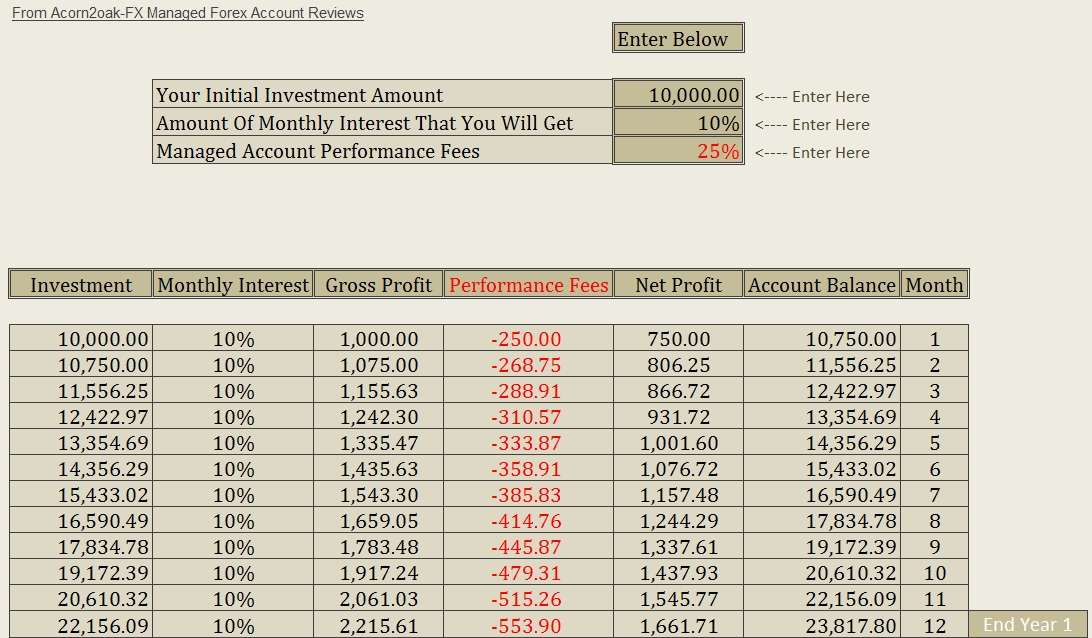Click gross profit cell 1,335.47
The width and height of the screenshot is (1092, 638).
(x=378, y=442)
